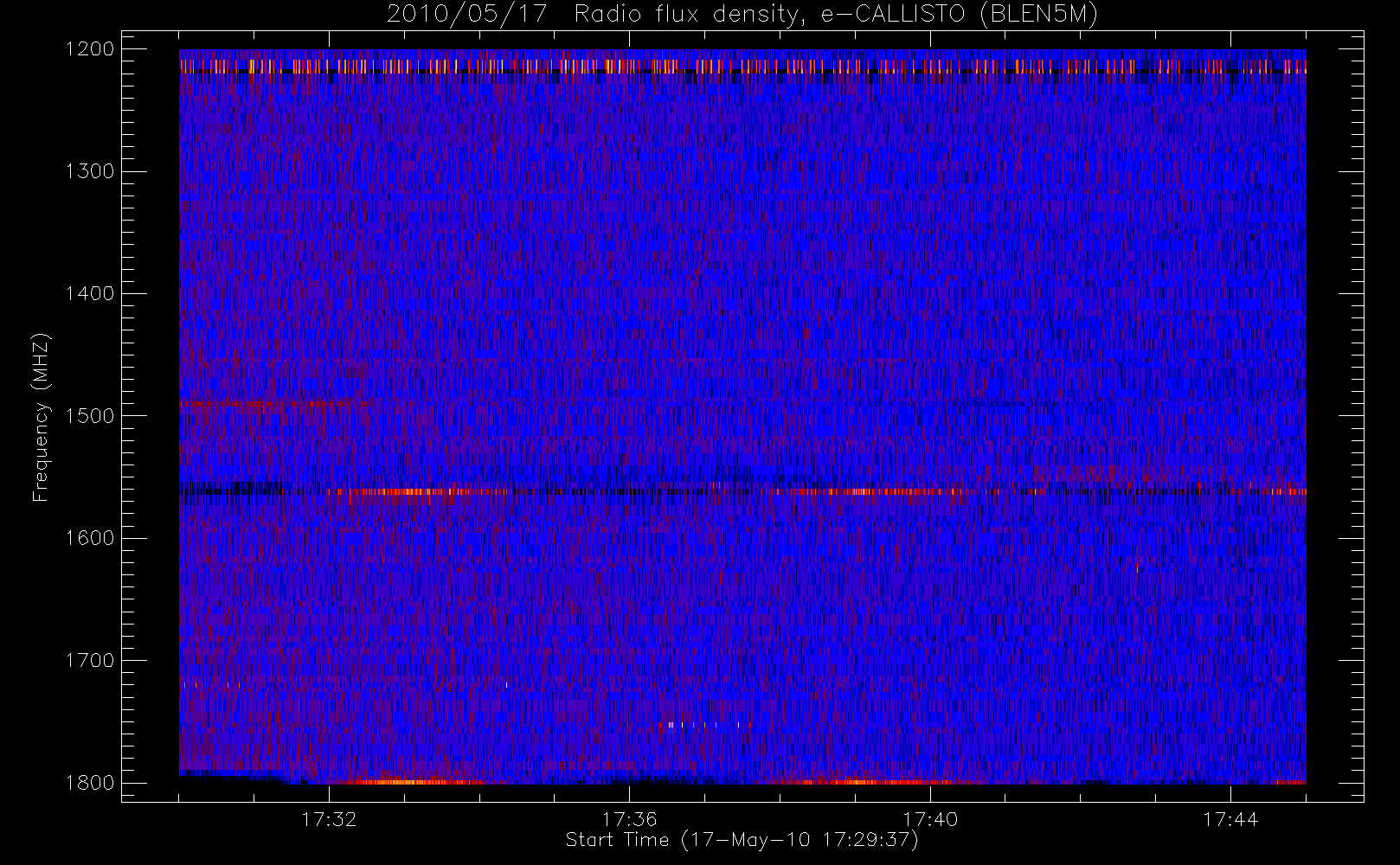Screen dimensions: 1400x865
Task: Click the 17:36 time tick label
Action: tap(630, 819)
